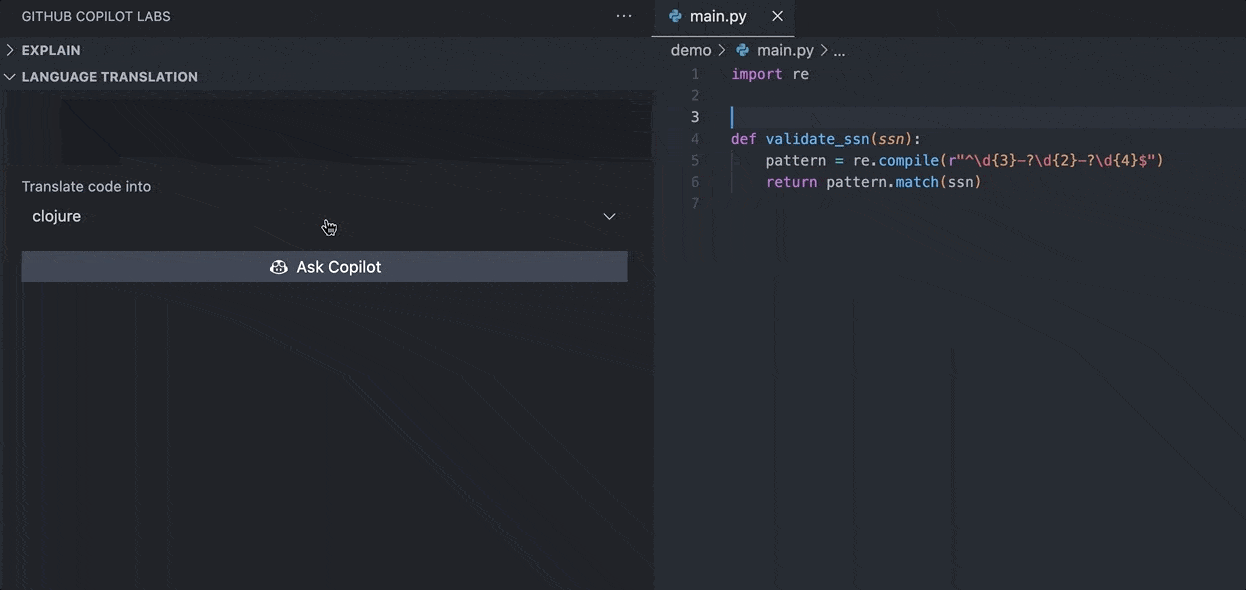This screenshot has width=1246, height=590.
Task: Click the Copilot icon on Ask Copilot
Action: 279,267
